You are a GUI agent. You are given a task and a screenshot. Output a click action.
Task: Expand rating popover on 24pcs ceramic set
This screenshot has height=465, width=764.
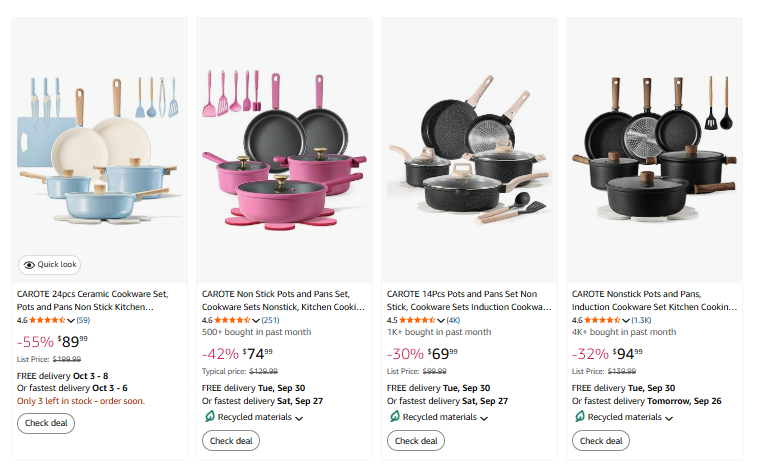click(x=71, y=321)
